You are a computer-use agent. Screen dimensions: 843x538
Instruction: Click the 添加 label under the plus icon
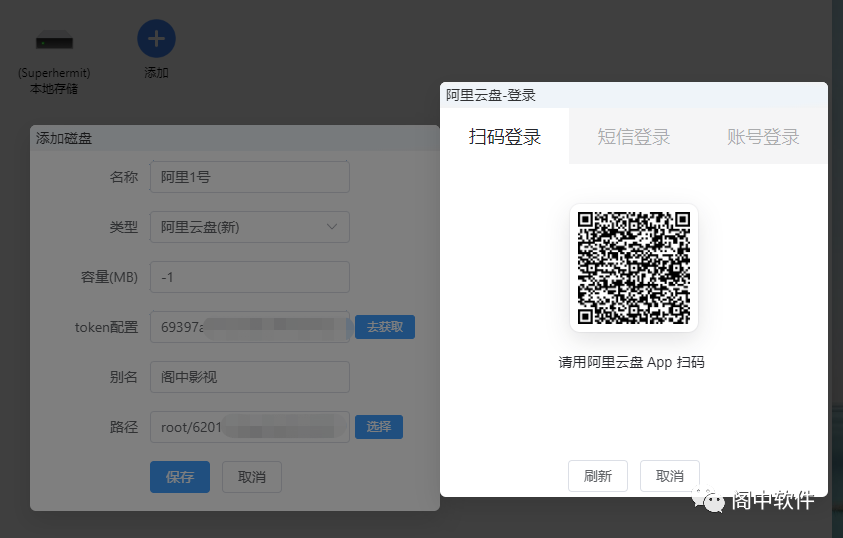(x=156, y=73)
